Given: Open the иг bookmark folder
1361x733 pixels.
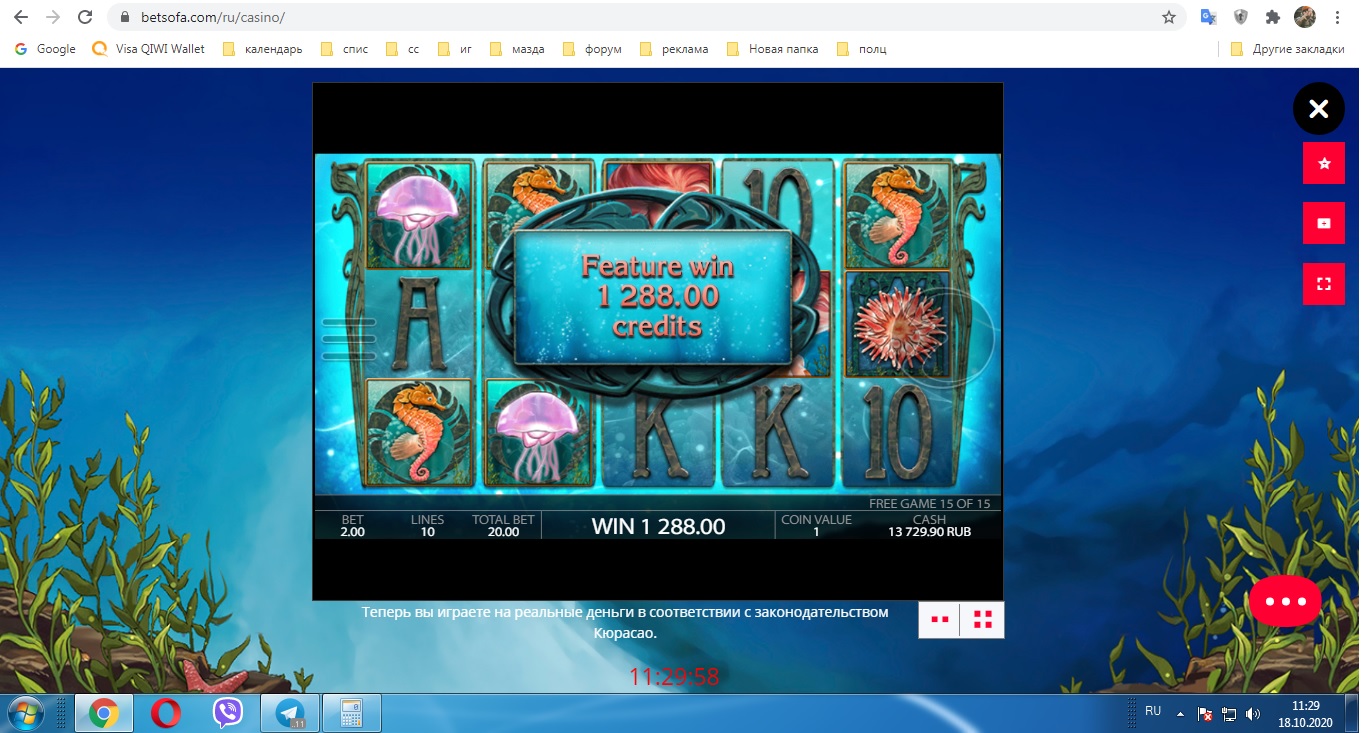Looking at the screenshot, I should click(x=456, y=49).
